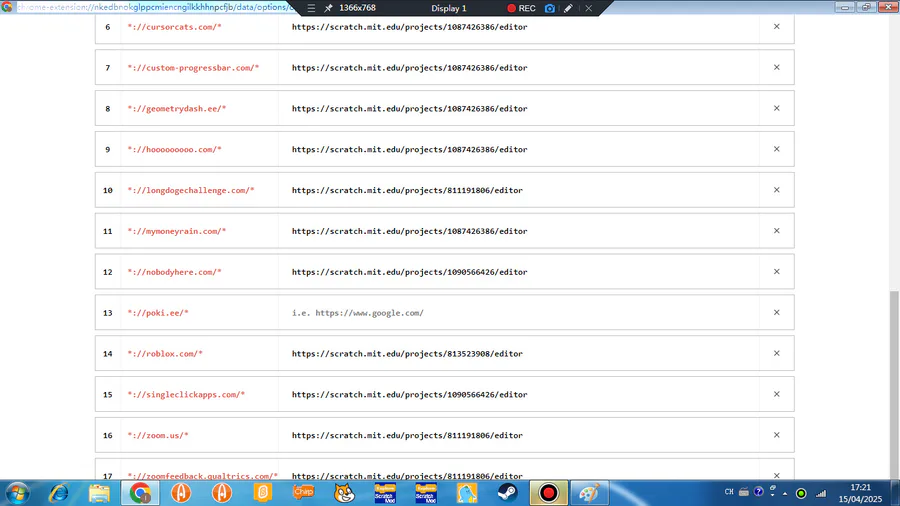This screenshot has height=506, width=900.
Task: Open second orange A app in taskbar
Action: pos(222,493)
